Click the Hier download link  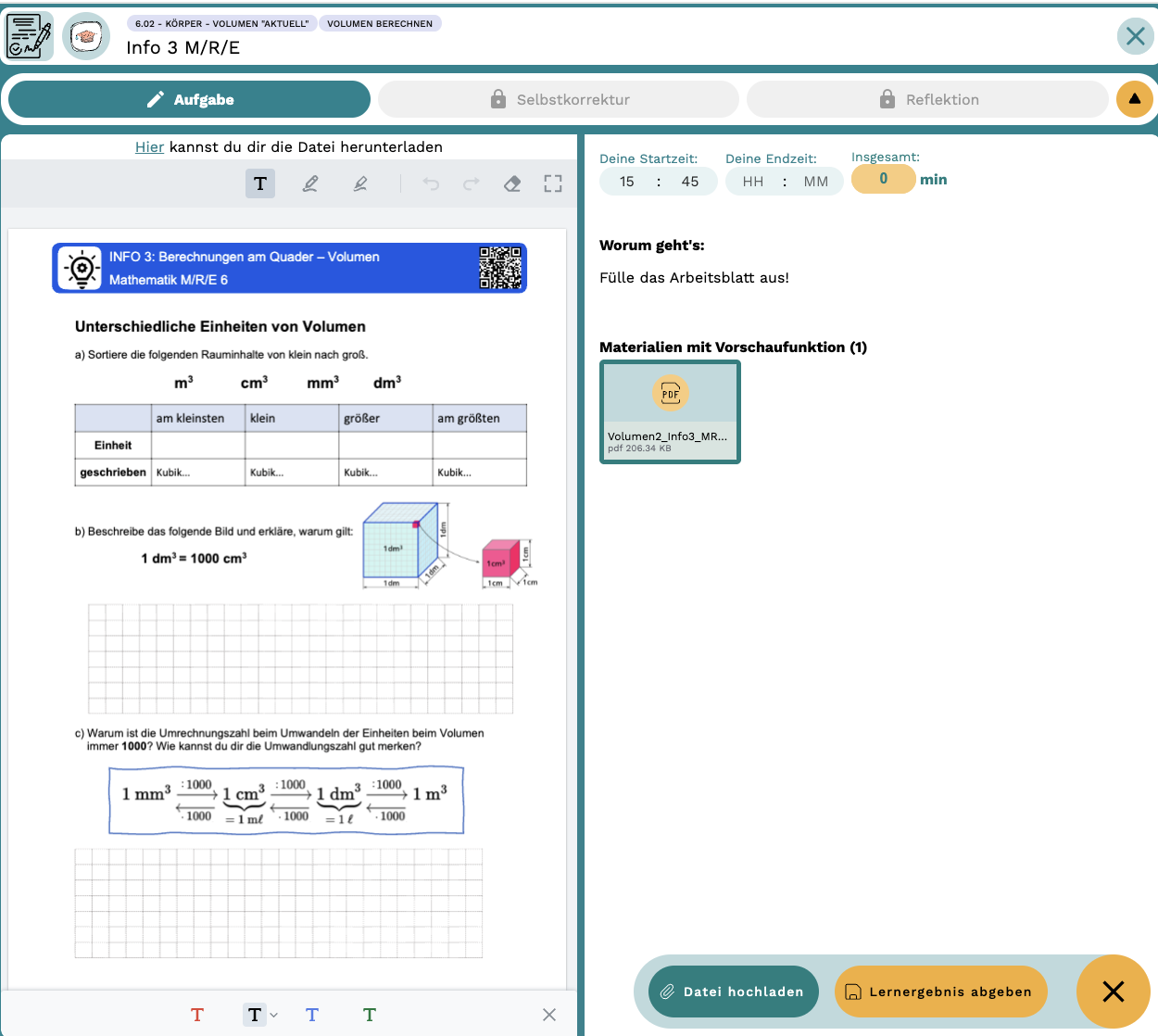pyautogui.click(x=149, y=146)
